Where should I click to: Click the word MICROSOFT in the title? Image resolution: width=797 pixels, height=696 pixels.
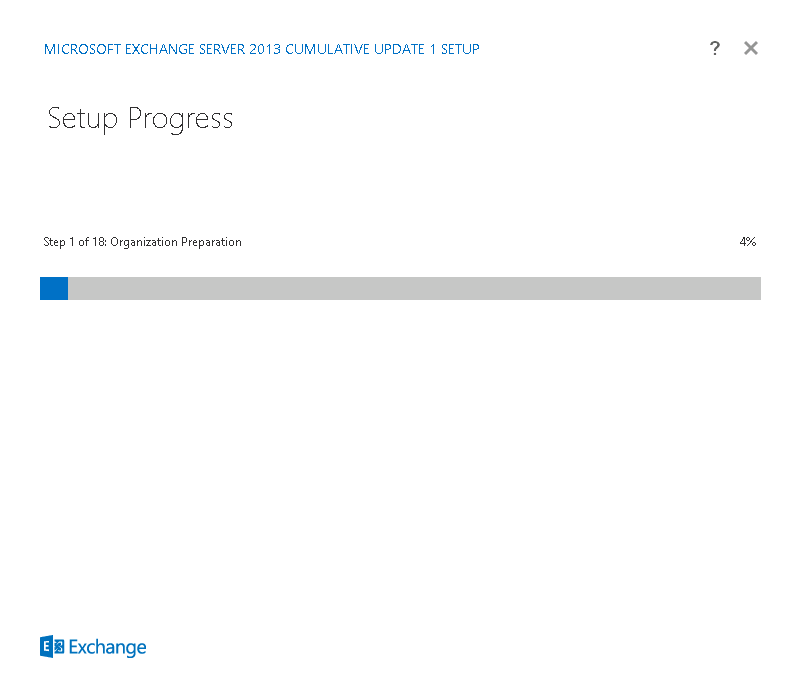coord(82,49)
